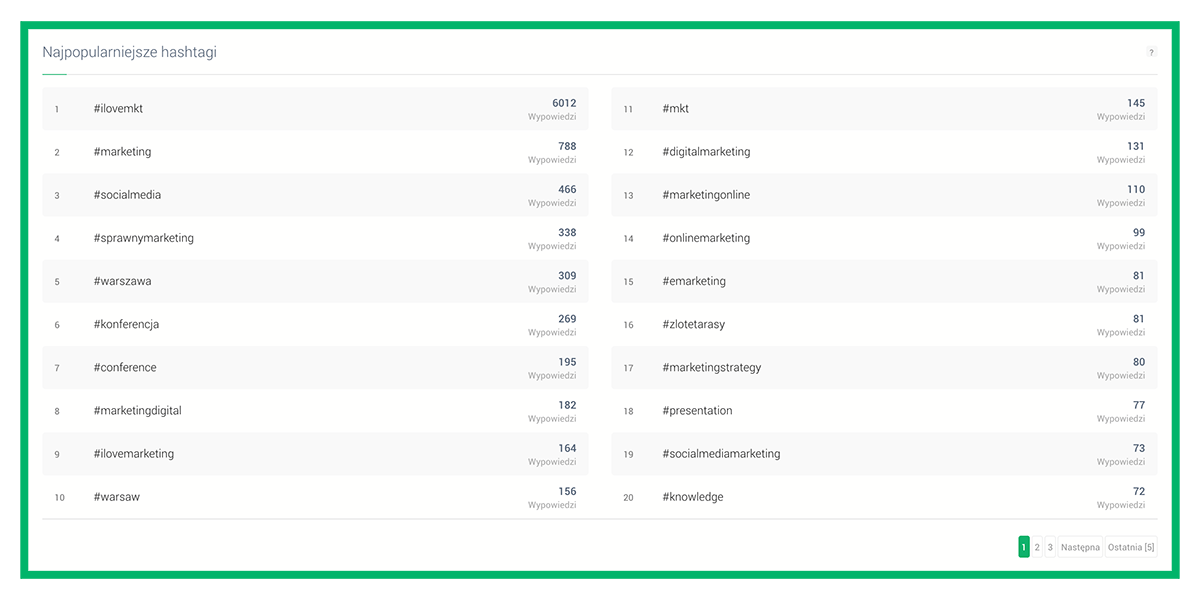Click the 131 mentions count

[1136, 146]
